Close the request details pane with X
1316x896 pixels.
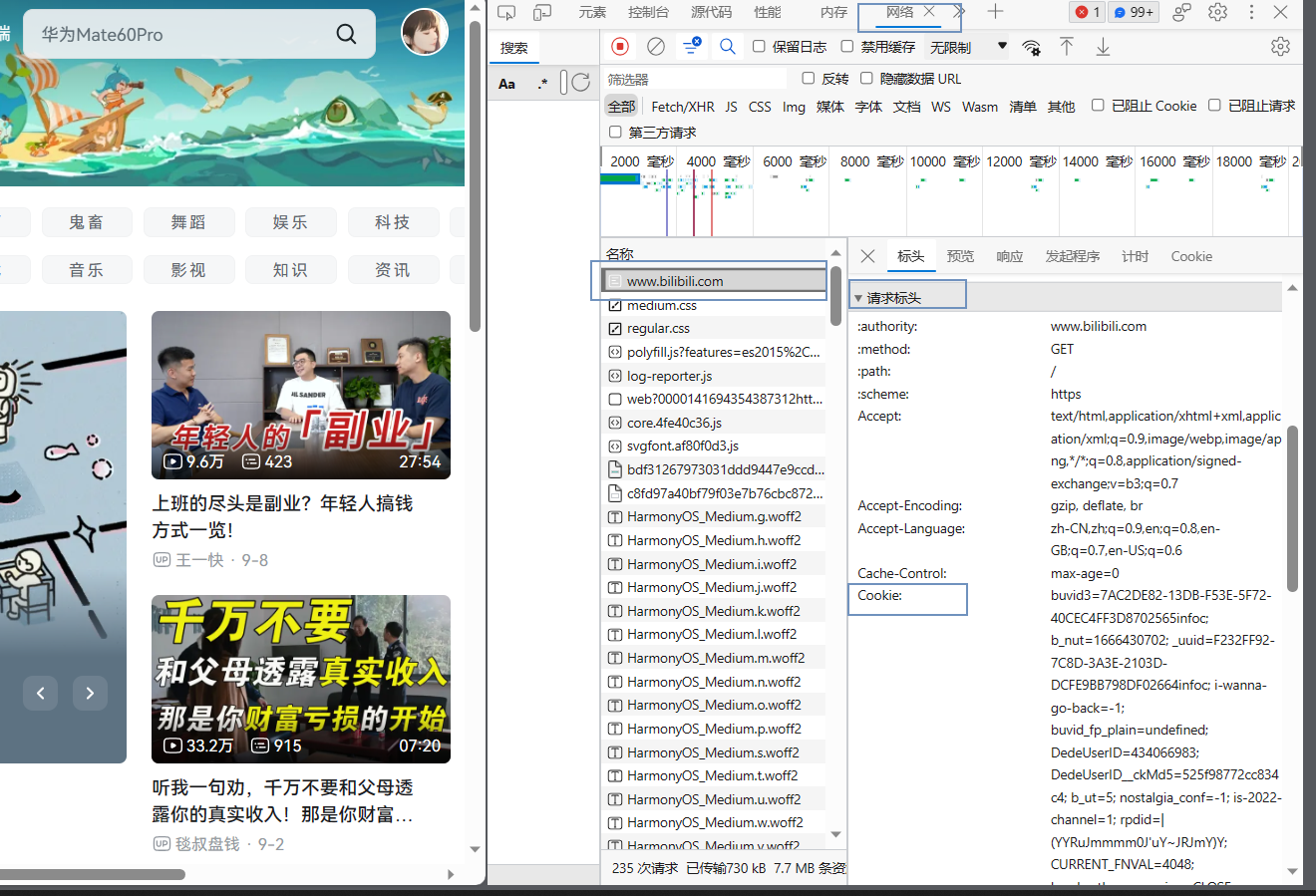point(867,256)
